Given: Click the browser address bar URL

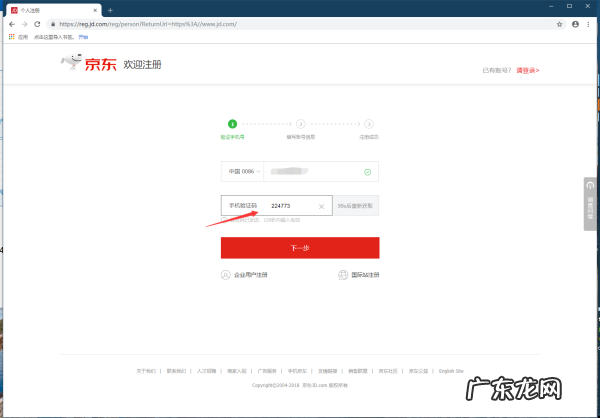Looking at the screenshot, I should point(200,23).
